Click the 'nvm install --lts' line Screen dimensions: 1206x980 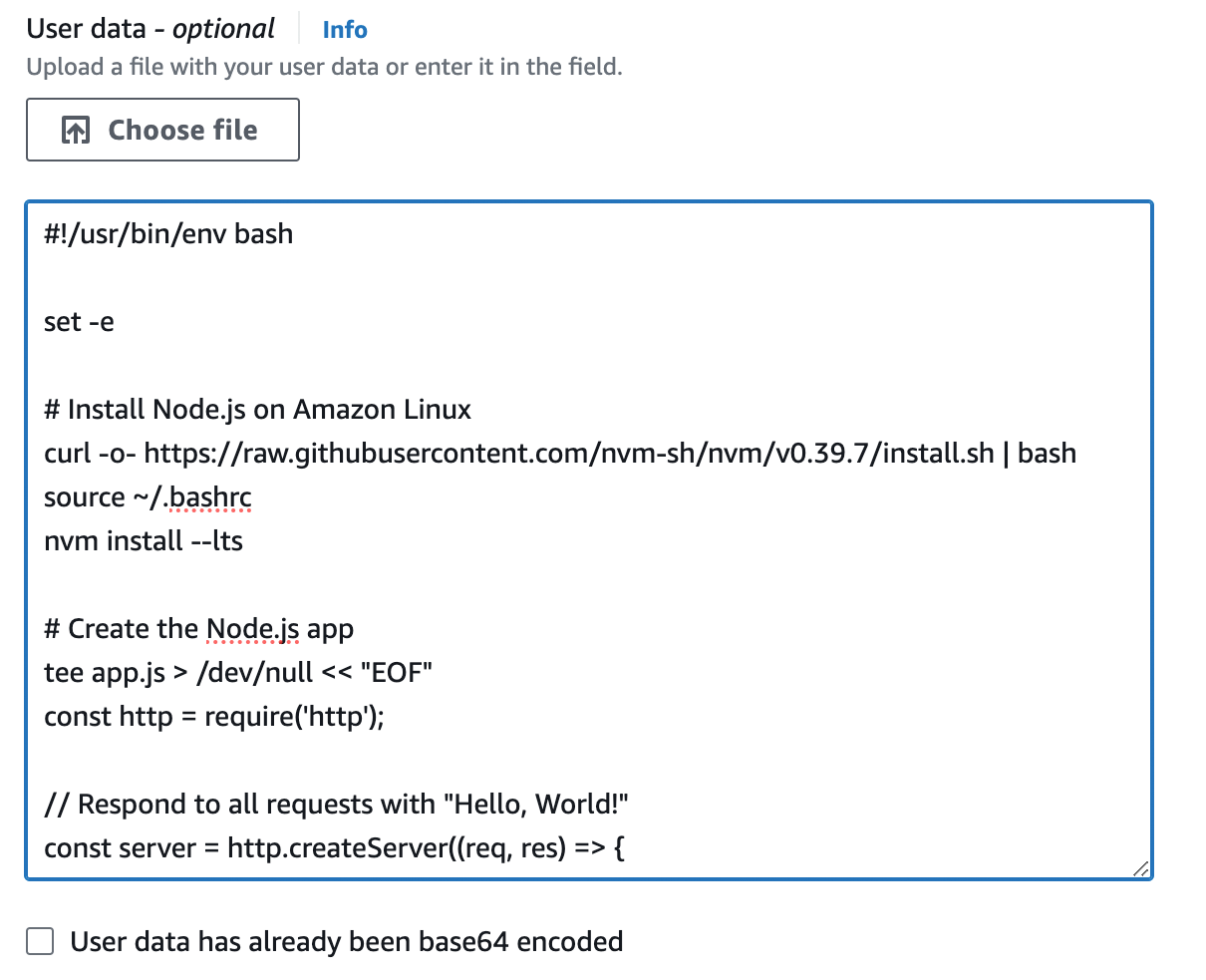click(144, 541)
